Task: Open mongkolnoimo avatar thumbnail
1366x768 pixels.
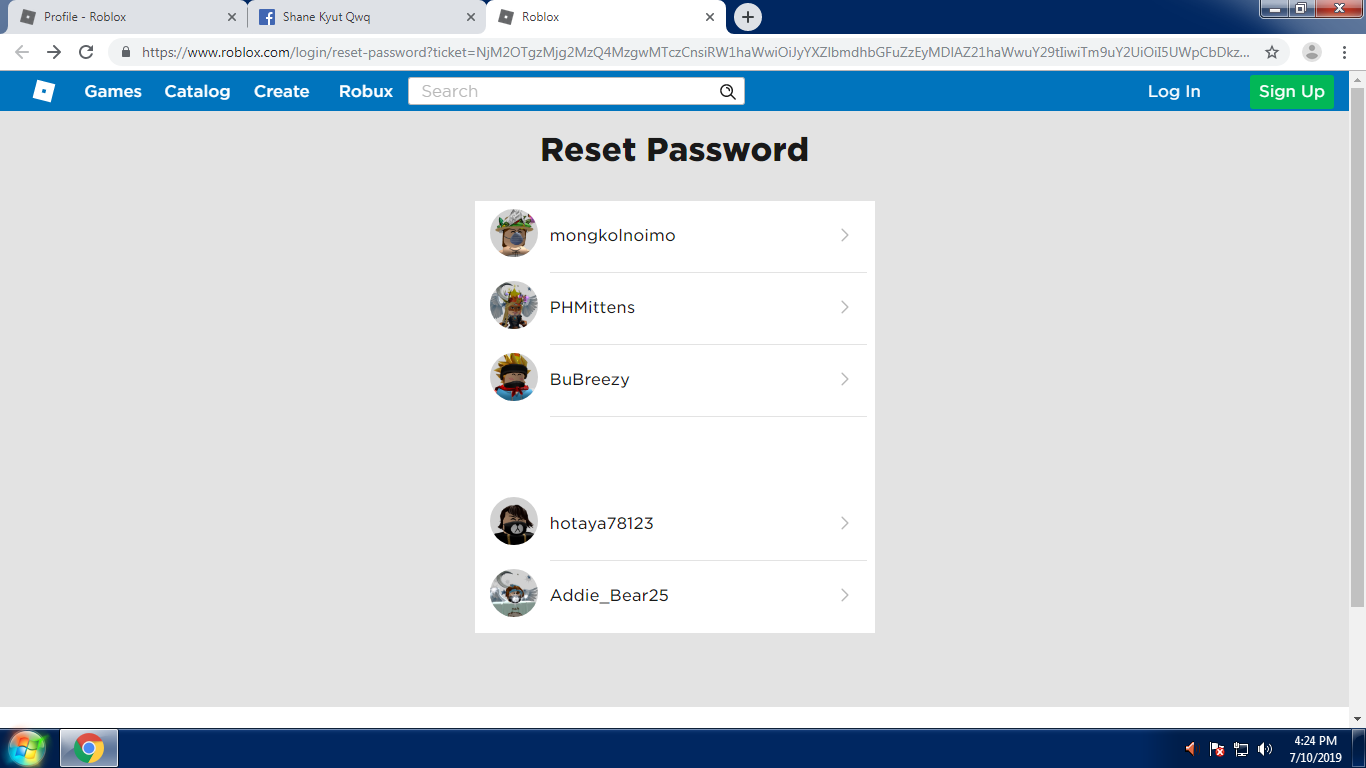Action: pos(514,234)
